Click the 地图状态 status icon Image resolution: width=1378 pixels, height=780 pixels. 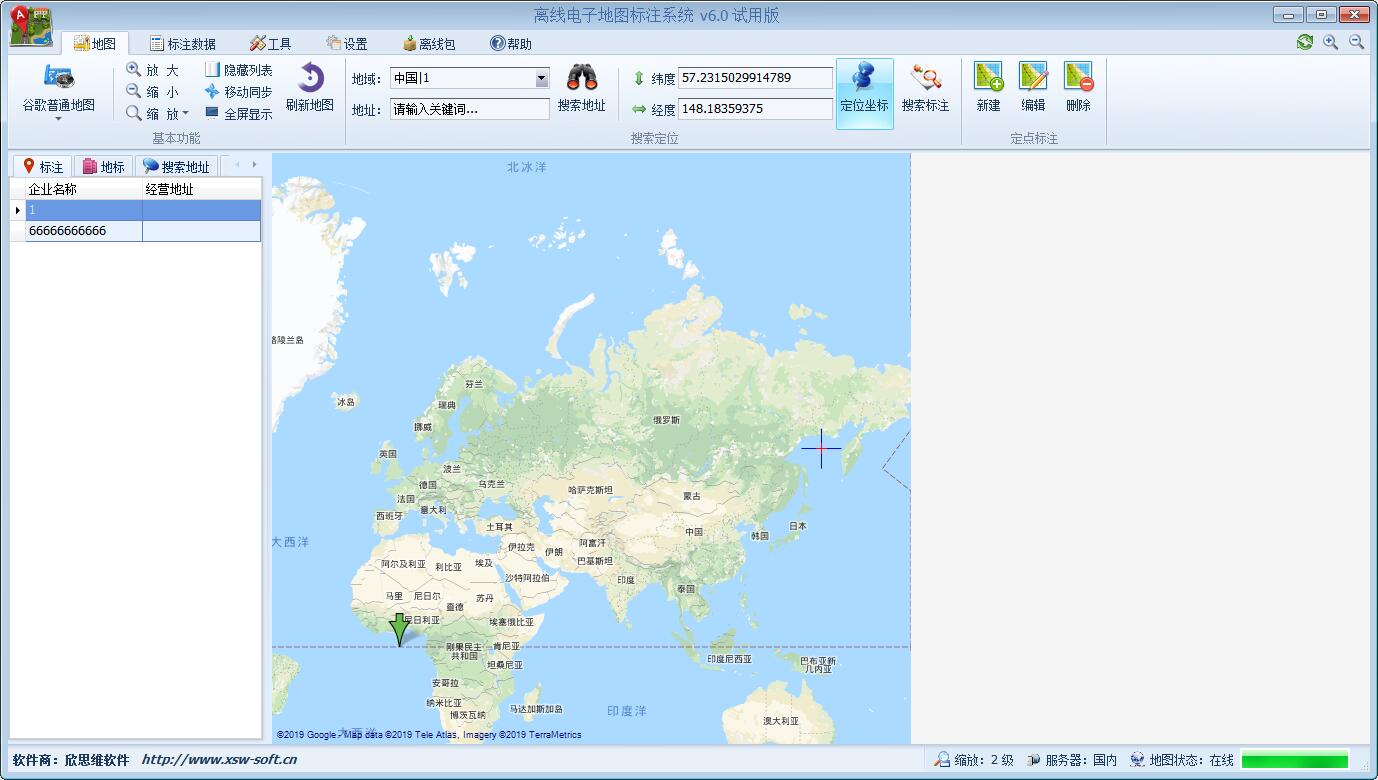tap(1137, 760)
